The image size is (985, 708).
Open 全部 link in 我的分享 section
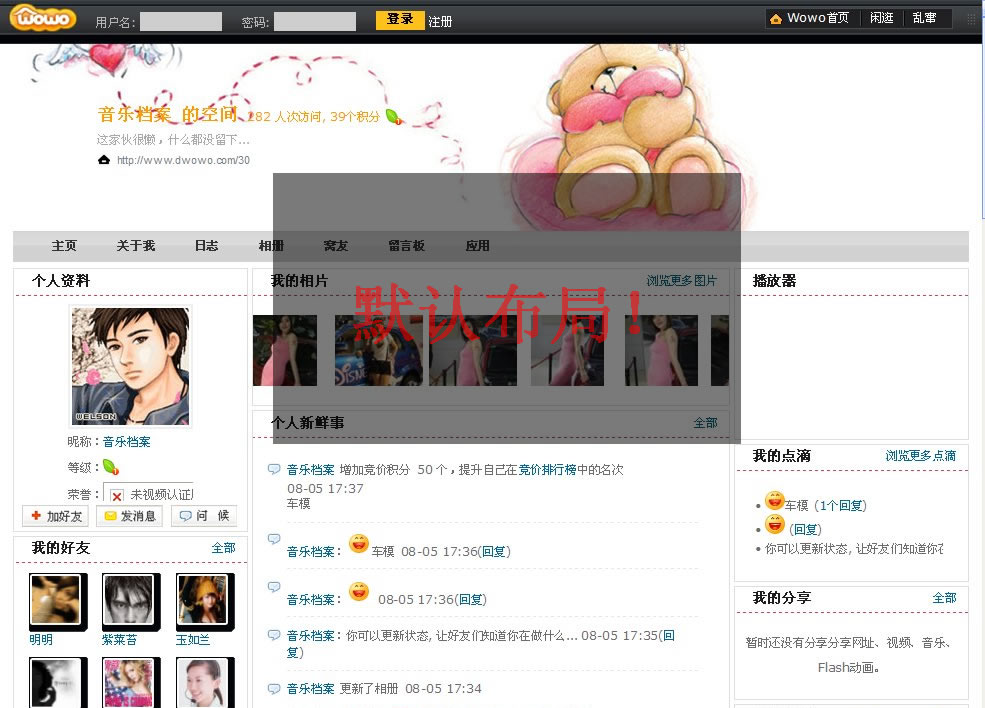coord(944,597)
